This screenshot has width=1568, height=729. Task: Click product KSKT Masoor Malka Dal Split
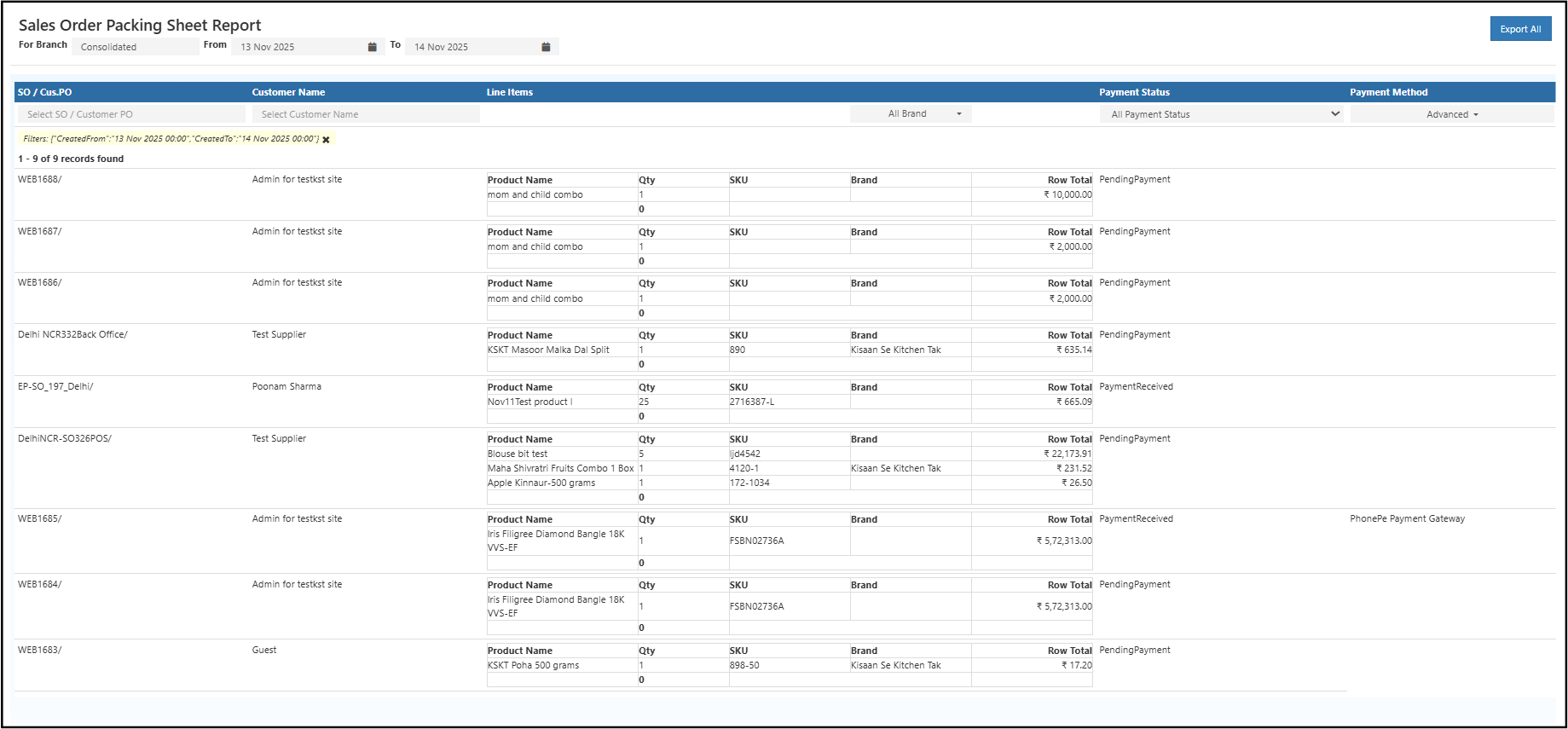point(548,350)
